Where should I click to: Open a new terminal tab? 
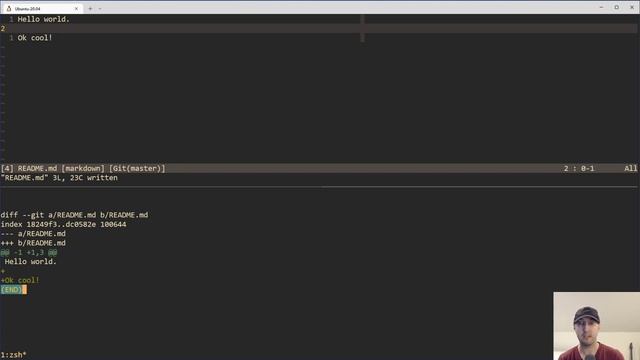90,9
